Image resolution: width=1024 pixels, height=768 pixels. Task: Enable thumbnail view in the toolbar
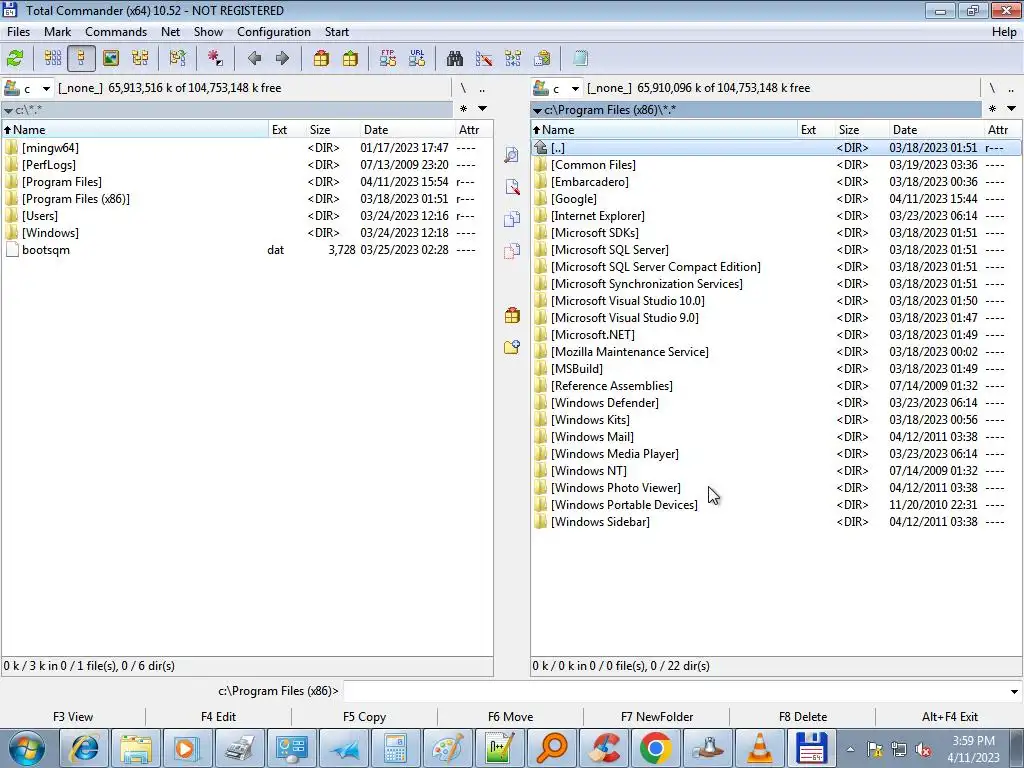[x=111, y=59]
